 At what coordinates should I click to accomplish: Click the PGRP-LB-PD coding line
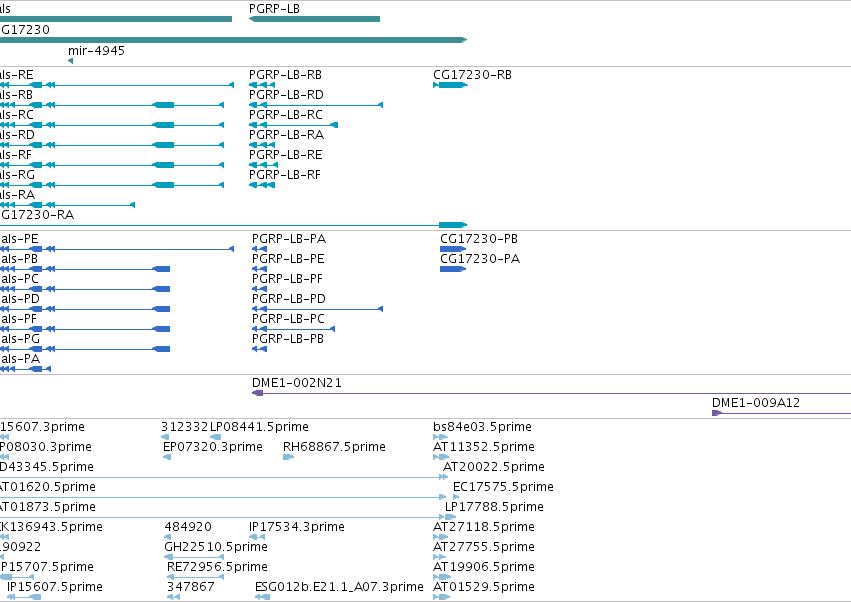317,309
